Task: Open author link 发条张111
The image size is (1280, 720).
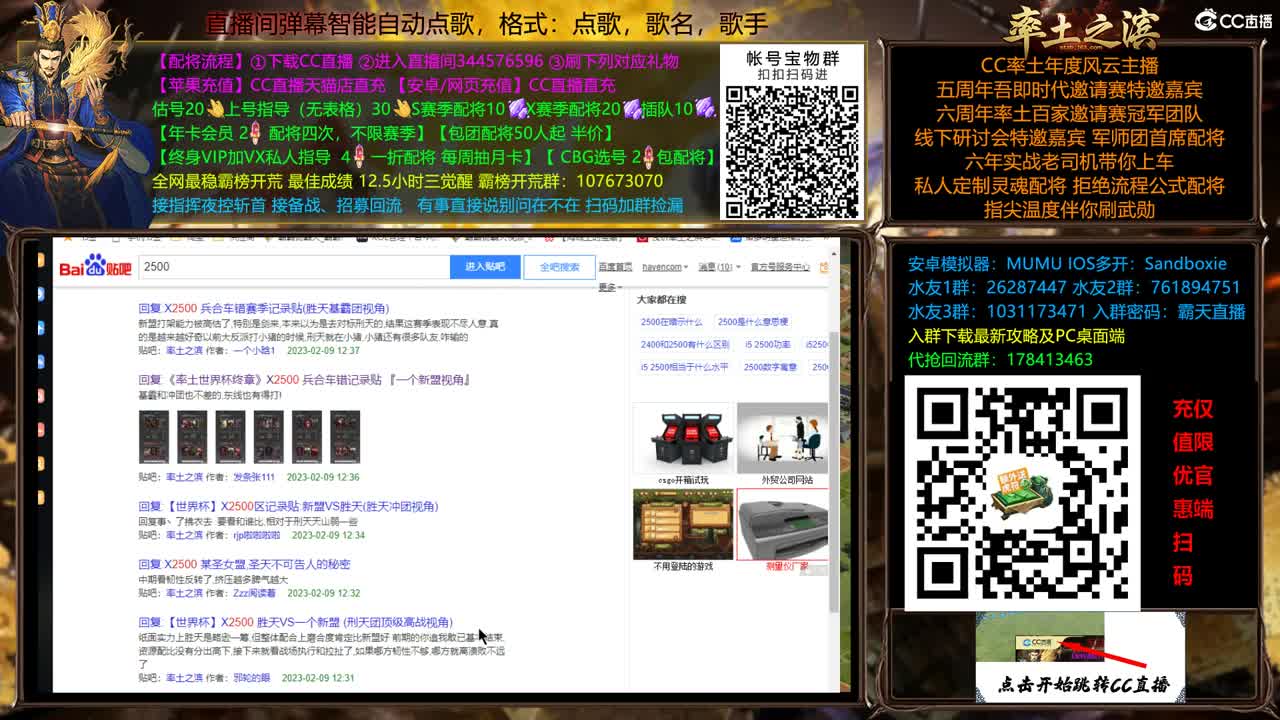Action: pyautogui.click(x=253, y=477)
